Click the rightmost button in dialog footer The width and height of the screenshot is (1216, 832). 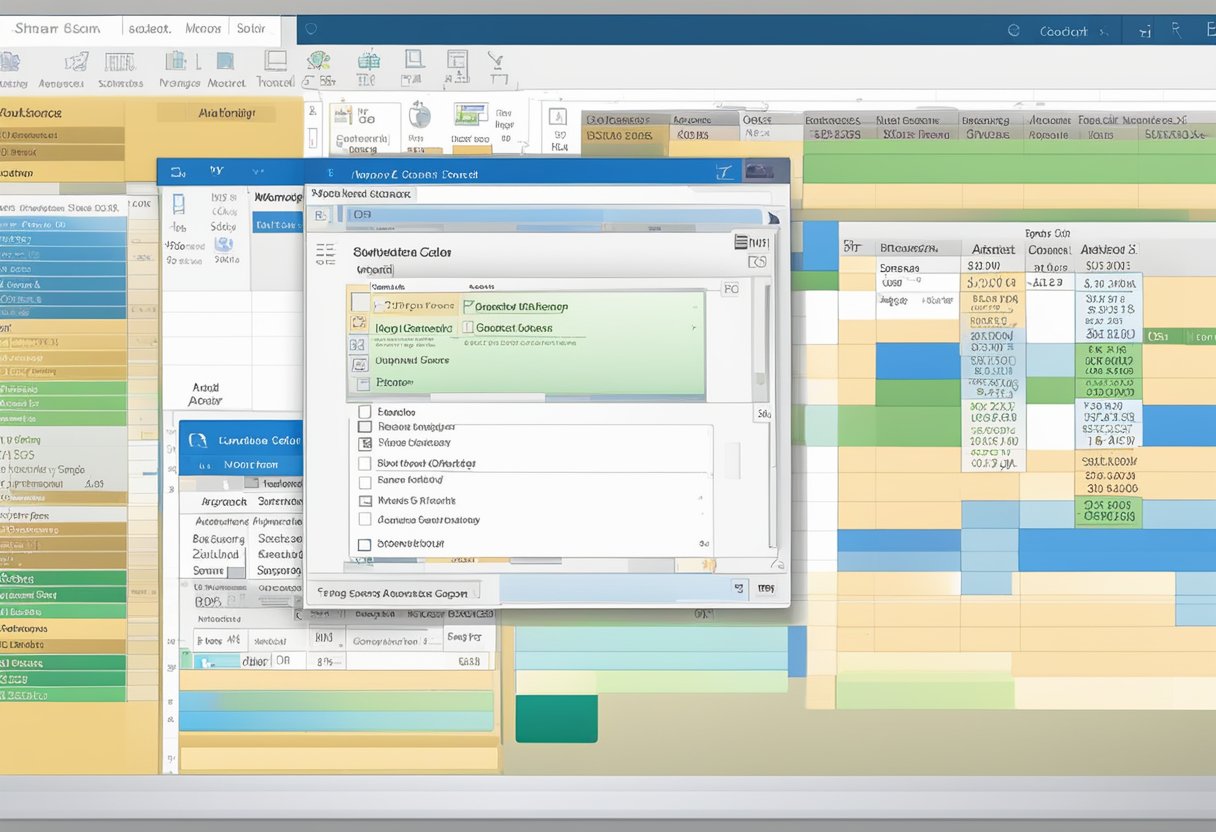pos(766,589)
